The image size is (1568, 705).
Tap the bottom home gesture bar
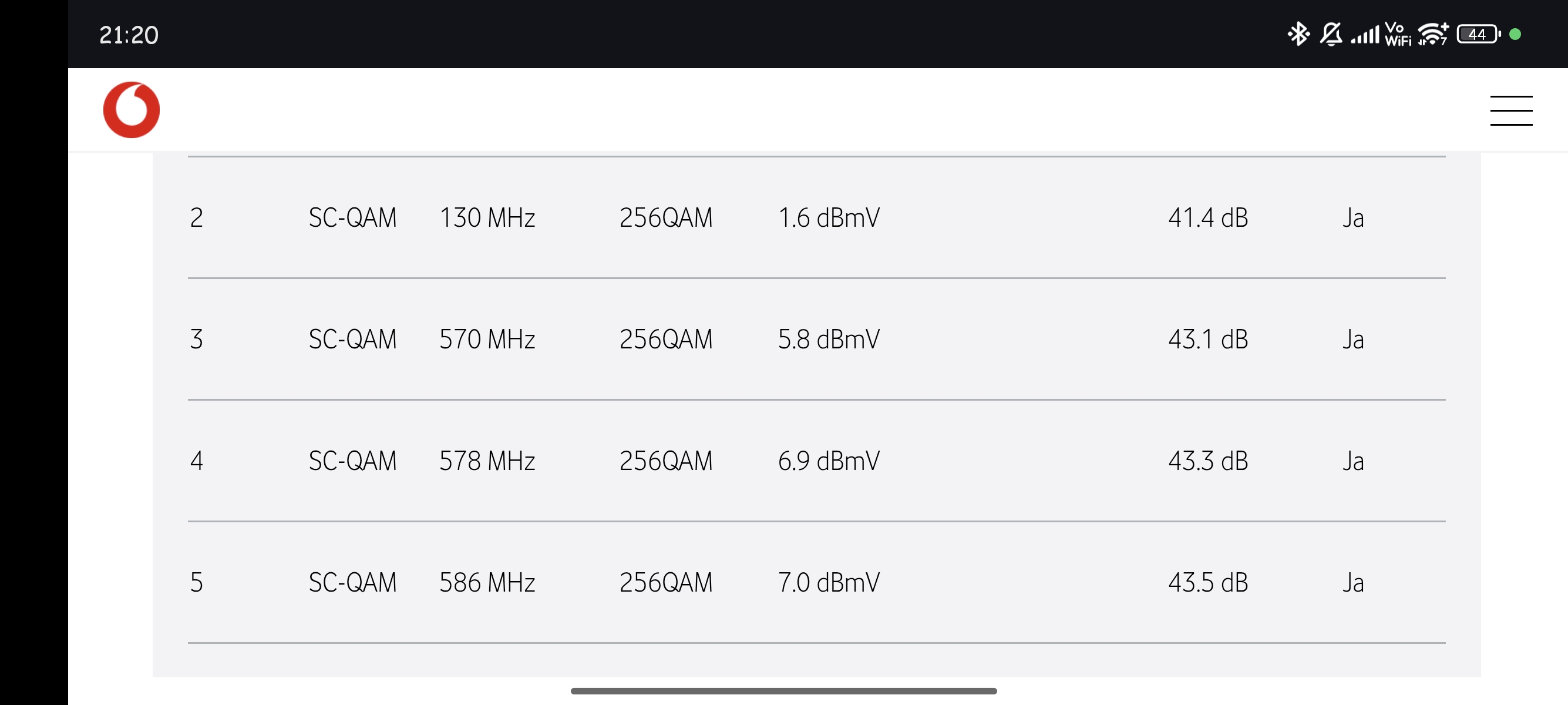783,691
